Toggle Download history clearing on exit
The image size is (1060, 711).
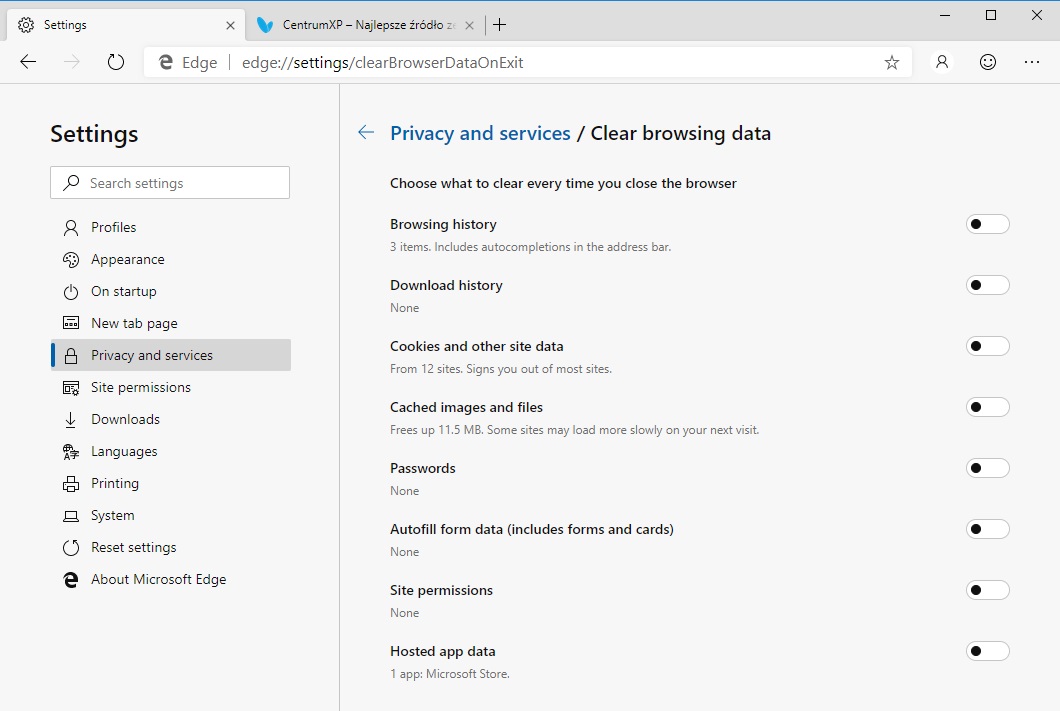(988, 285)
